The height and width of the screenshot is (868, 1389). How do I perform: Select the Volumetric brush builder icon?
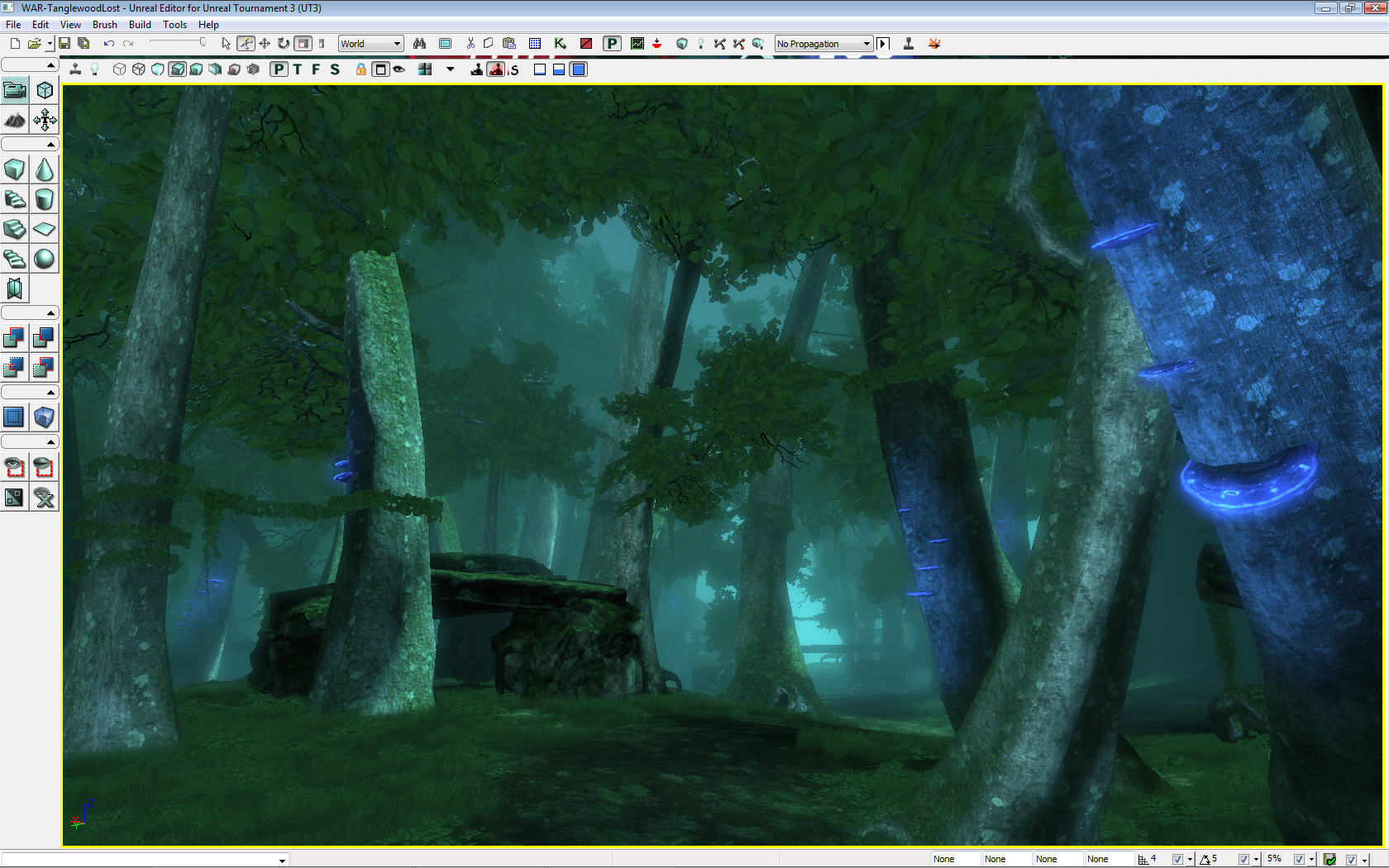point(15,289)
